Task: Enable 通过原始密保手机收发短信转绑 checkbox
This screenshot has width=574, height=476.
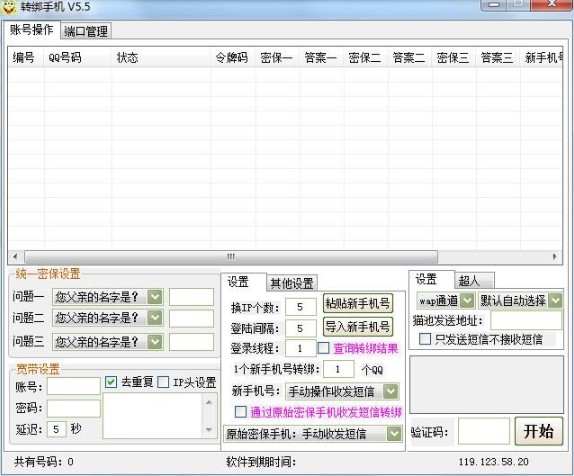Action: click(241, 412)
